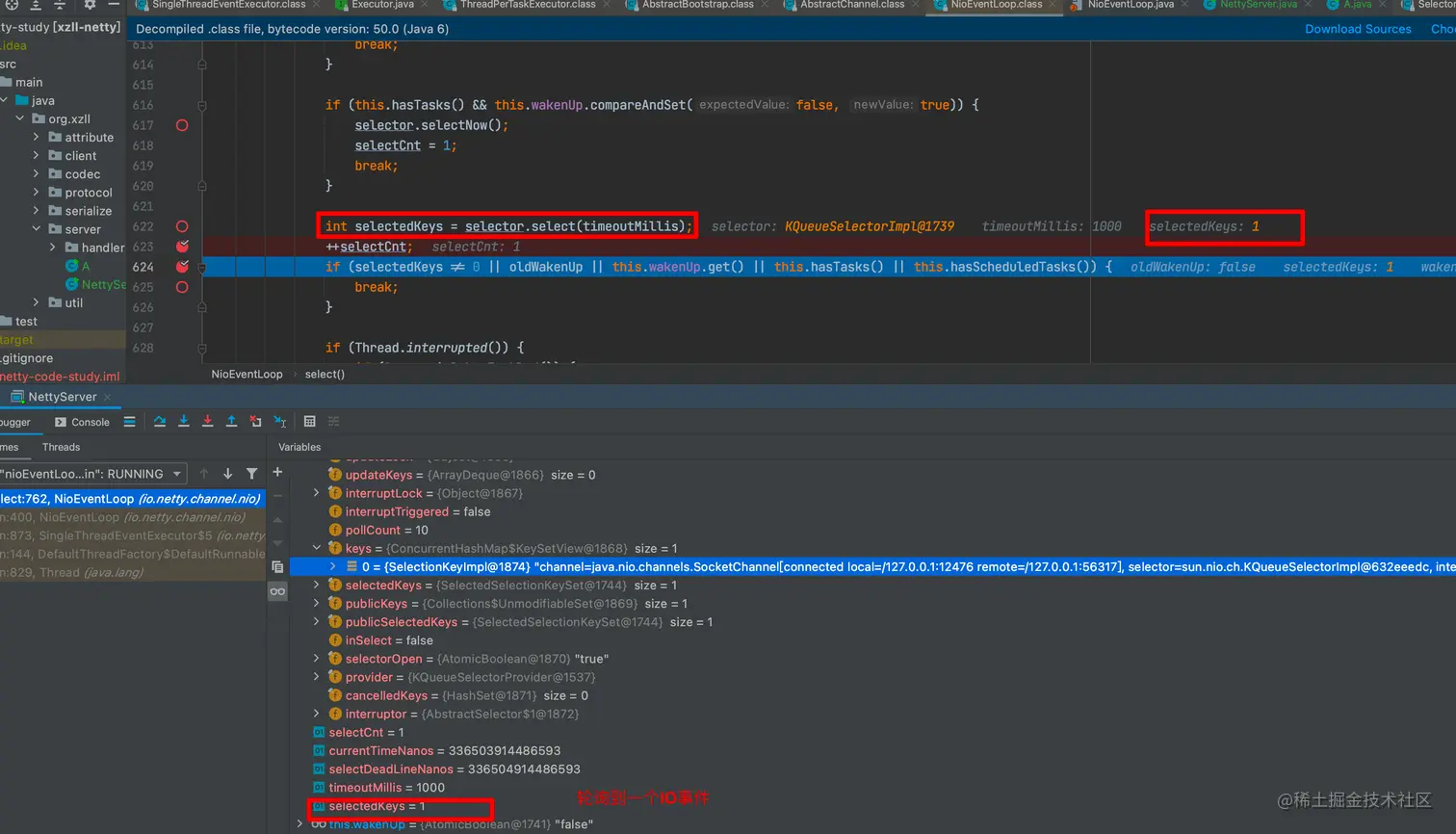Select the netty-code-study.iml file
The image size is (1456, 834).
tap(60, 377)
